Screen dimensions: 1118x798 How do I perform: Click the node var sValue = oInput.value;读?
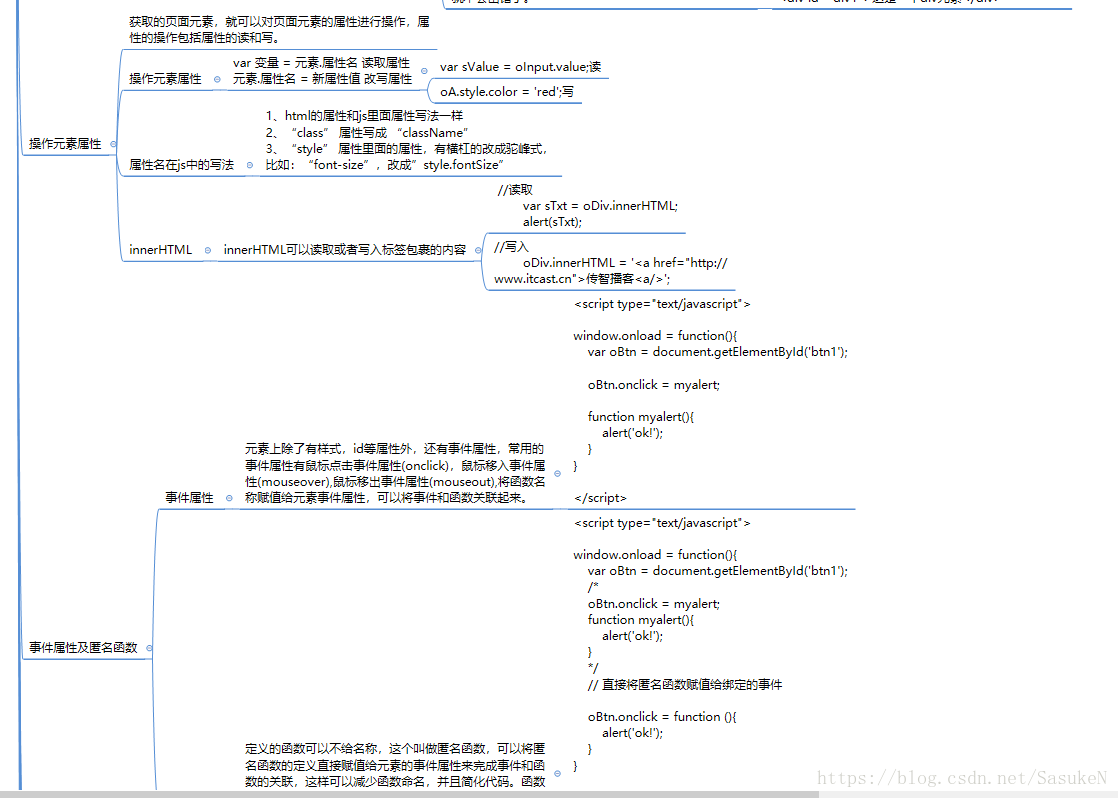(520, 67)
